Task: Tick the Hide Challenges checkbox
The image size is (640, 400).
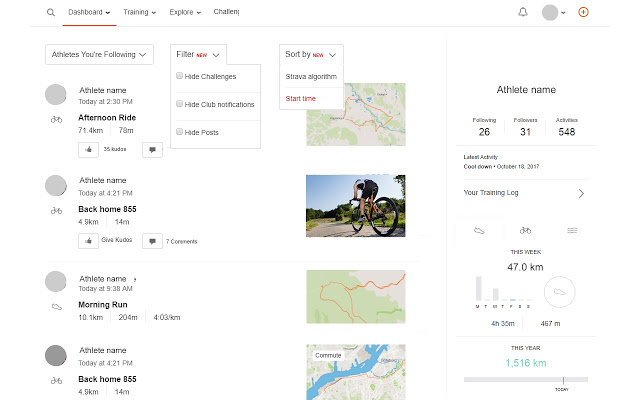Action: tap(179, 76)
